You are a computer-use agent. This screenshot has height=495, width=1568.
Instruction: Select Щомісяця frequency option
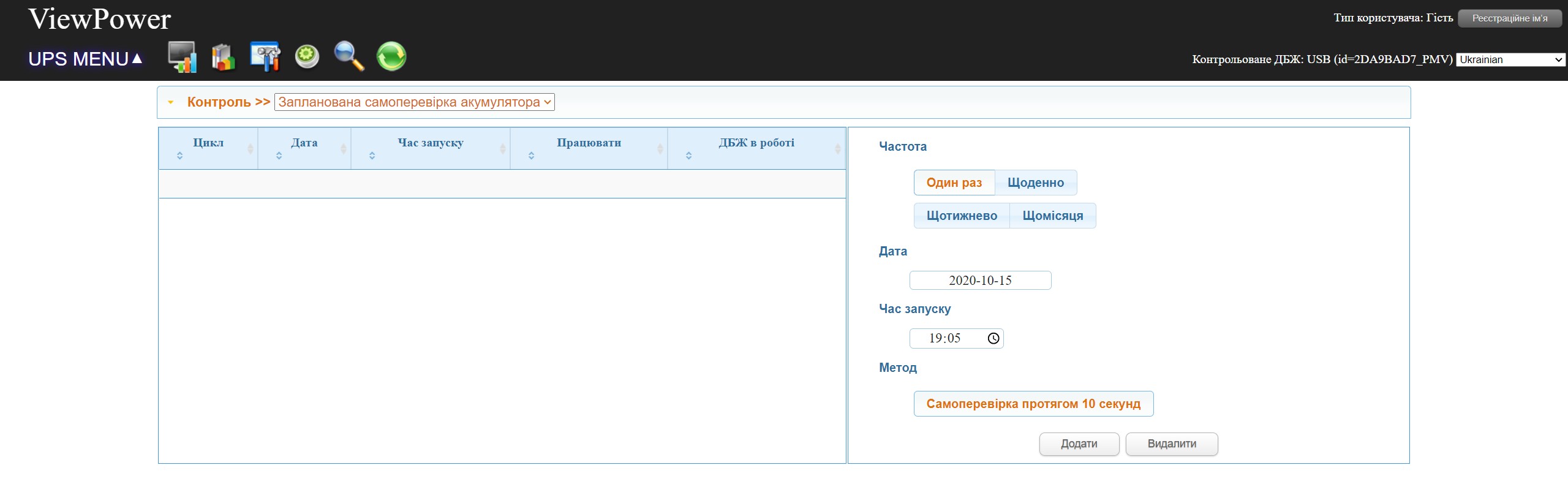1052,216
